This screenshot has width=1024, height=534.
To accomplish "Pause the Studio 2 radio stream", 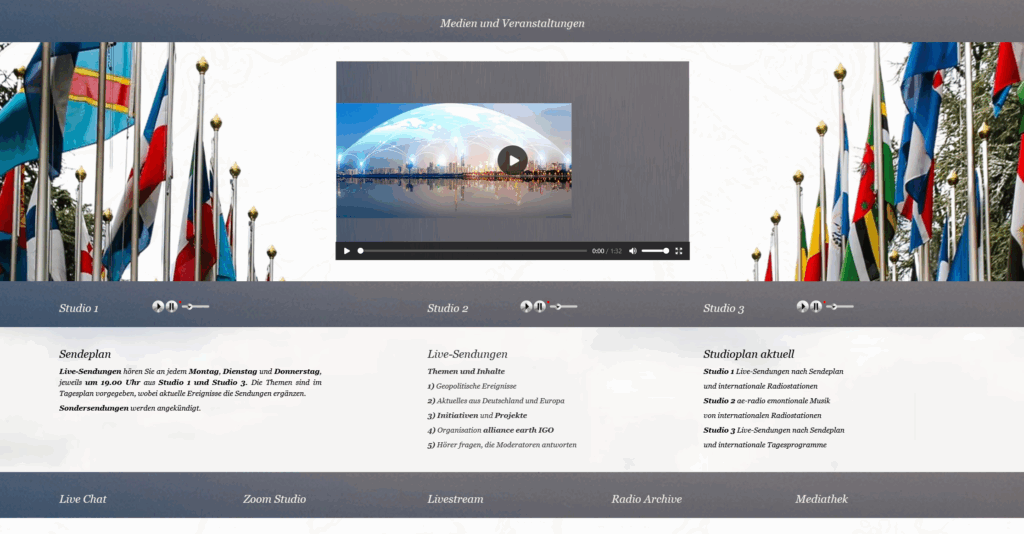I will click(x=540, y=307).
